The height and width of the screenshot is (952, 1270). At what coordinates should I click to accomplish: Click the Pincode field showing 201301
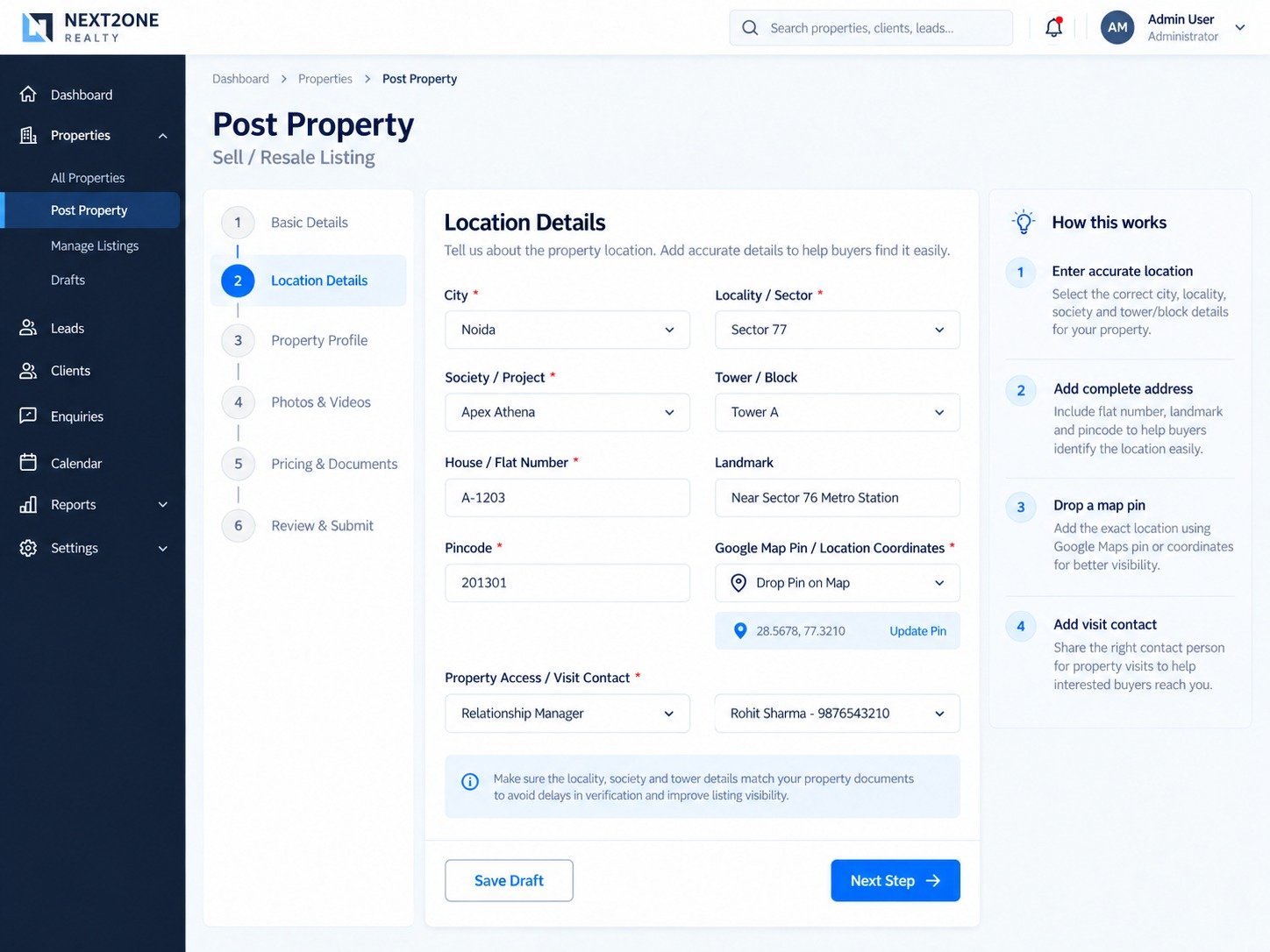point(567,582)
